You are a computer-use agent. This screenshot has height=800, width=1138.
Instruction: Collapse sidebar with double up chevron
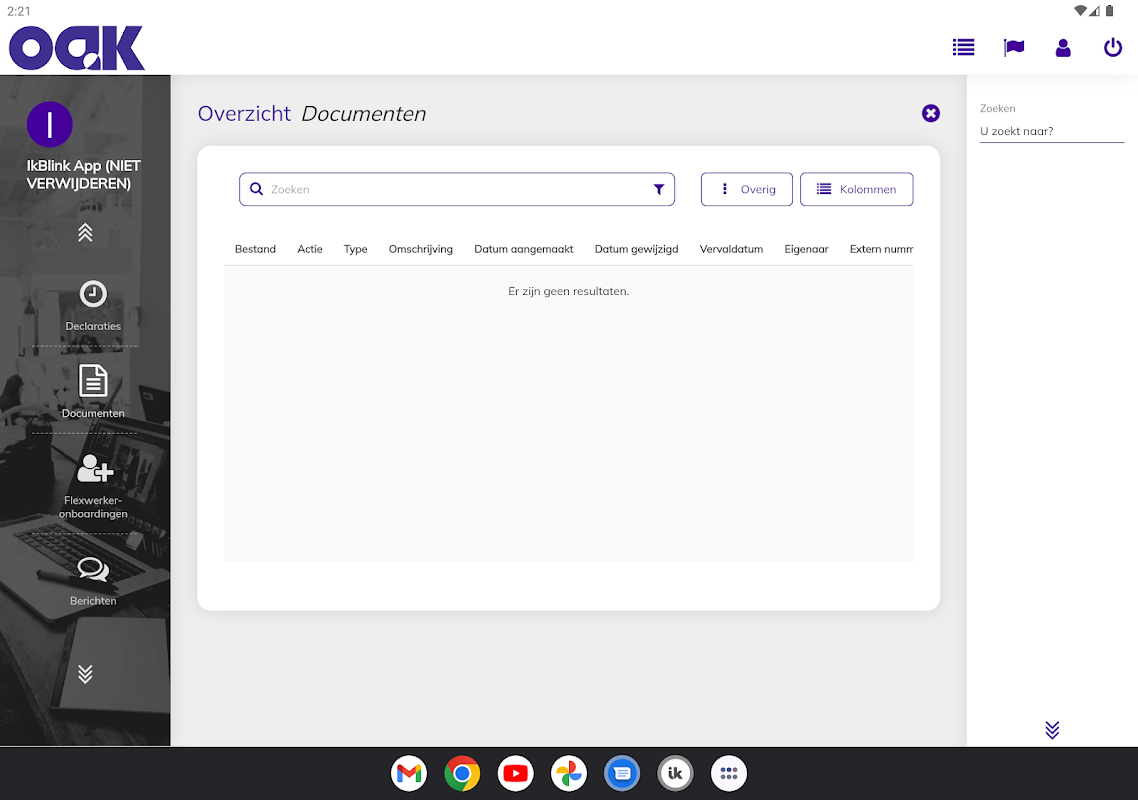[x=85, y=232]
